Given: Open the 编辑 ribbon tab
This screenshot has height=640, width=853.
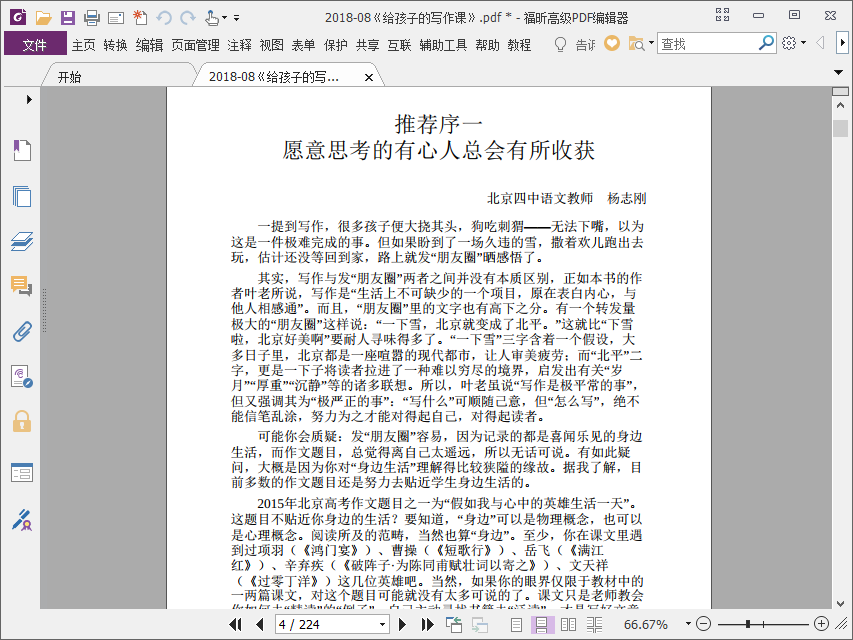Looking at the screenshot, I should coord(149,45).
